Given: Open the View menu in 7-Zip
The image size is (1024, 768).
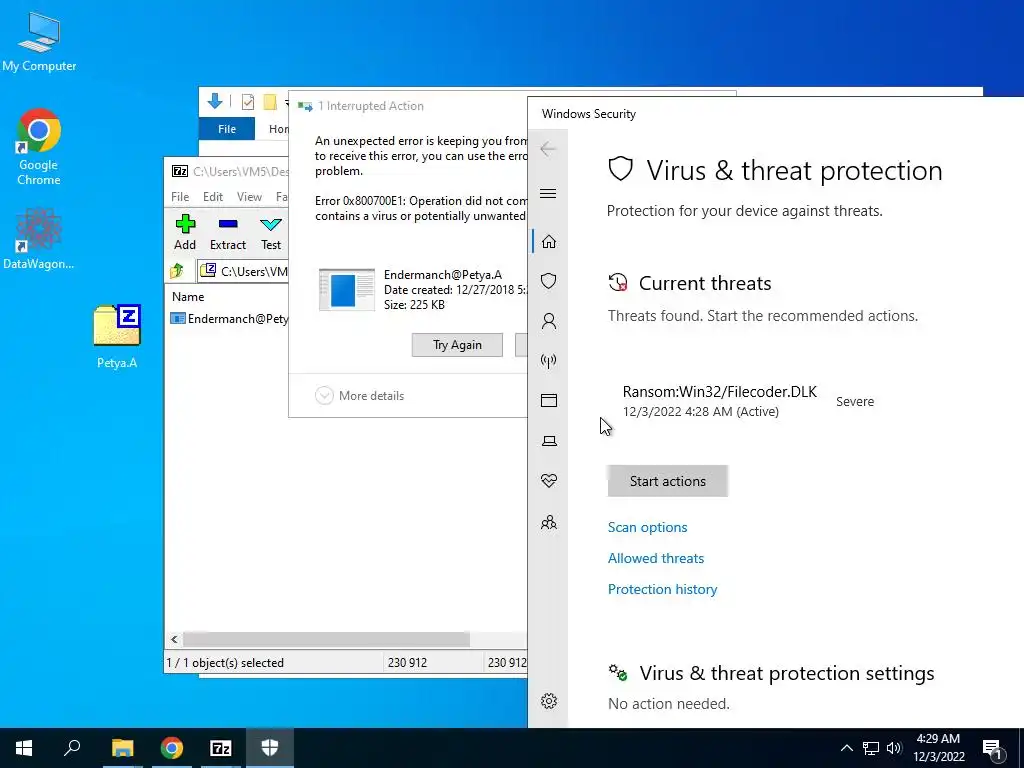Looking at the screenshot, I should 249,197.
